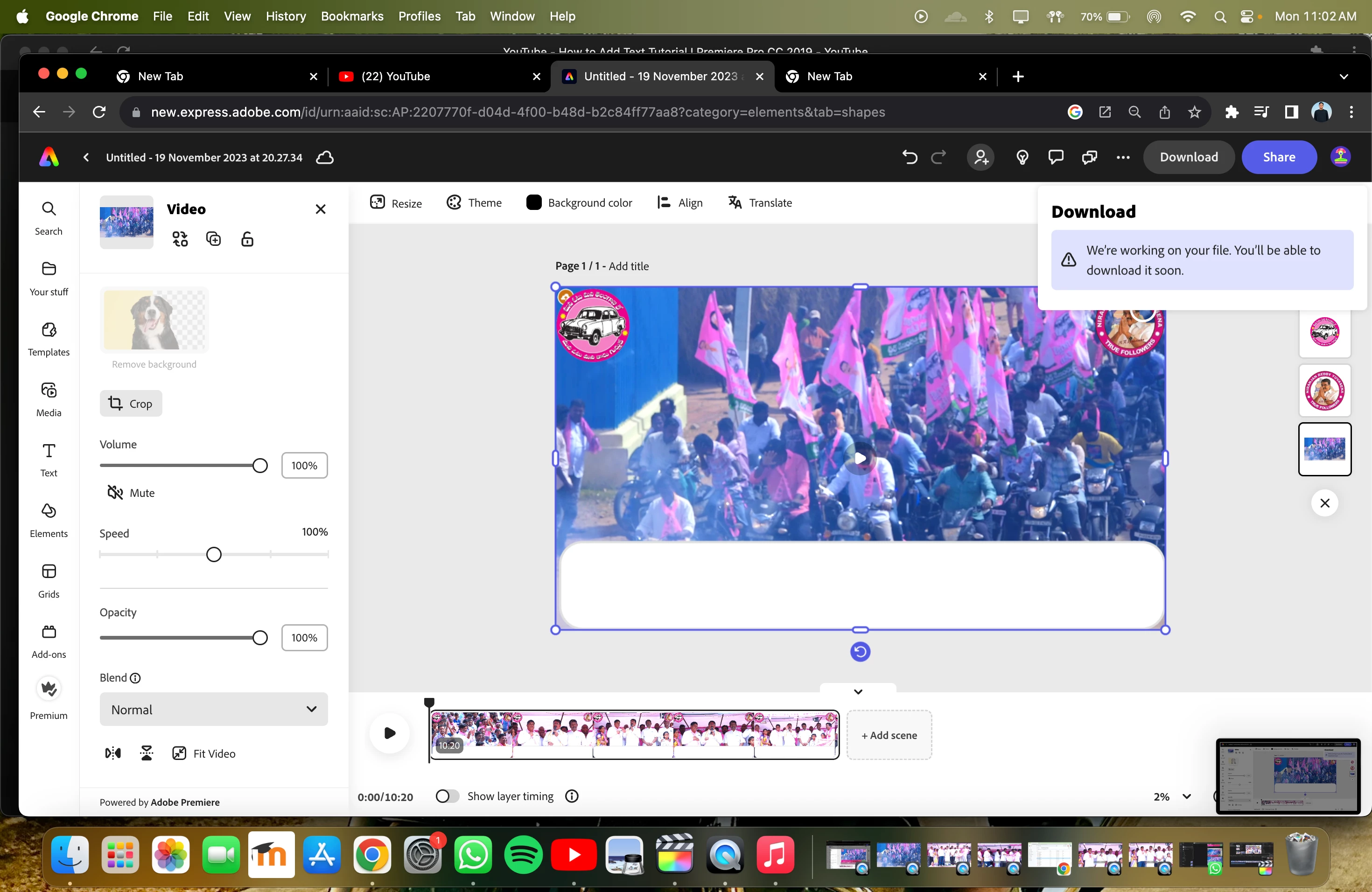The image size is (1372, 892).
Task: Click the undo arrow icon
Action: [x=909, y=157]
